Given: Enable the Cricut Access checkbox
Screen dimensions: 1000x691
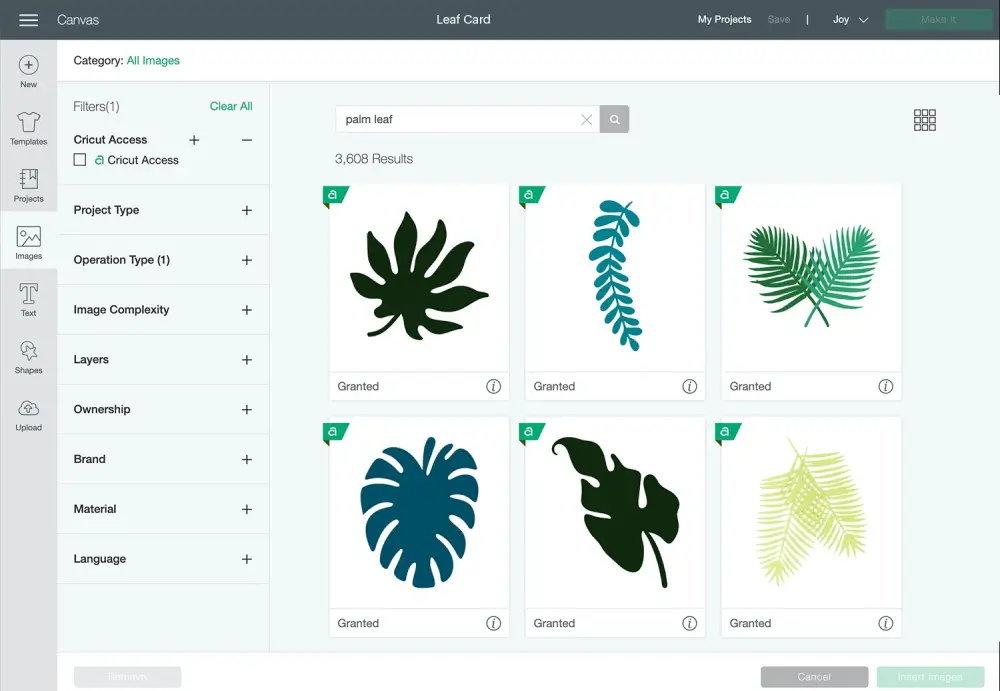Looking at the screenshot, I should pos(80,160).
